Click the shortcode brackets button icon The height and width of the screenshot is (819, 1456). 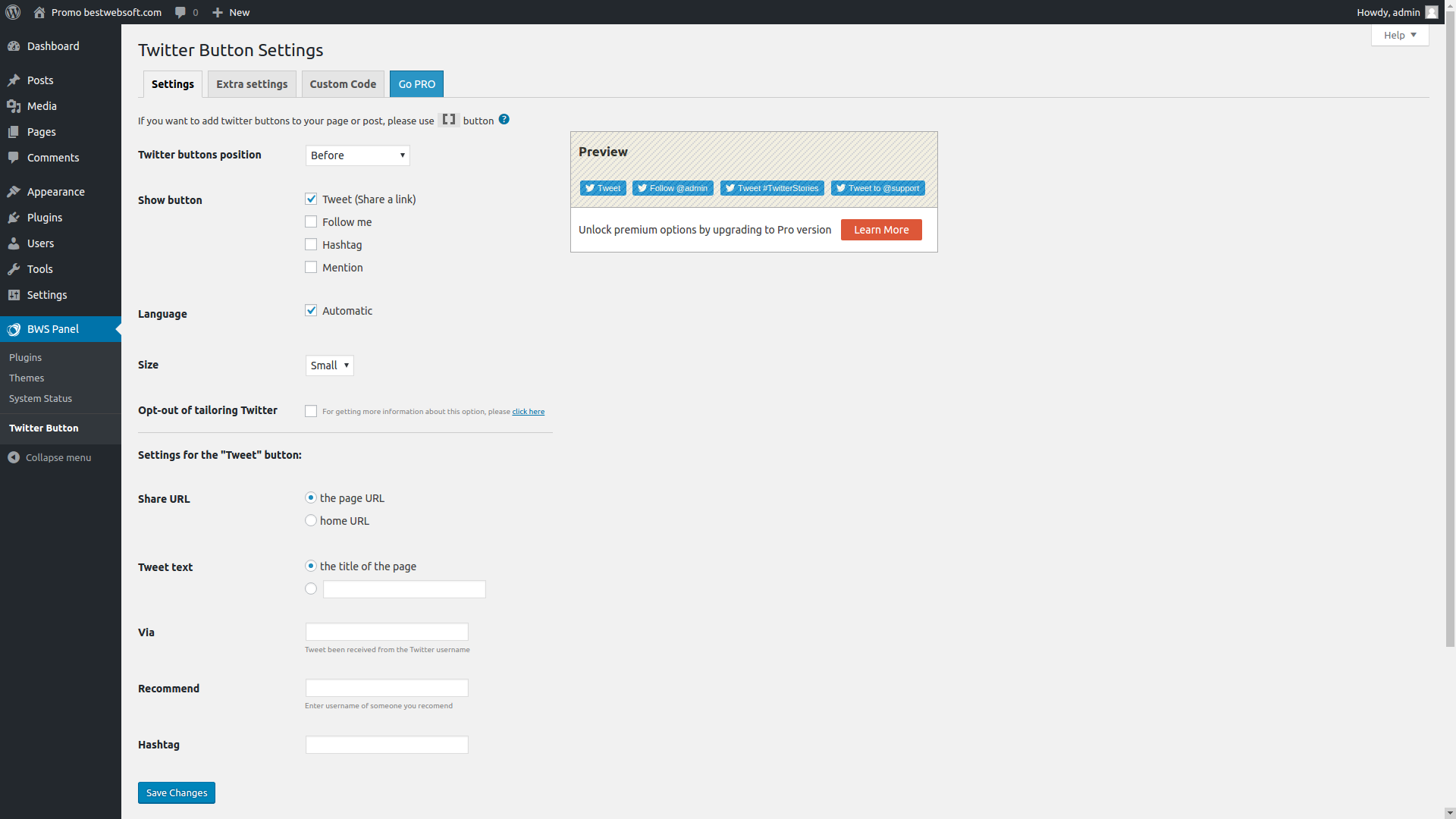coord(449,120)
